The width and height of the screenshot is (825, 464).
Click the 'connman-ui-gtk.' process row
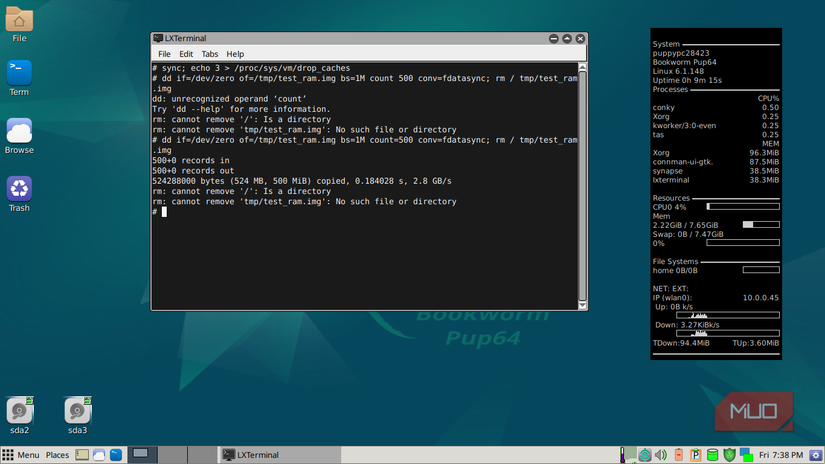(x=716, y=162)
